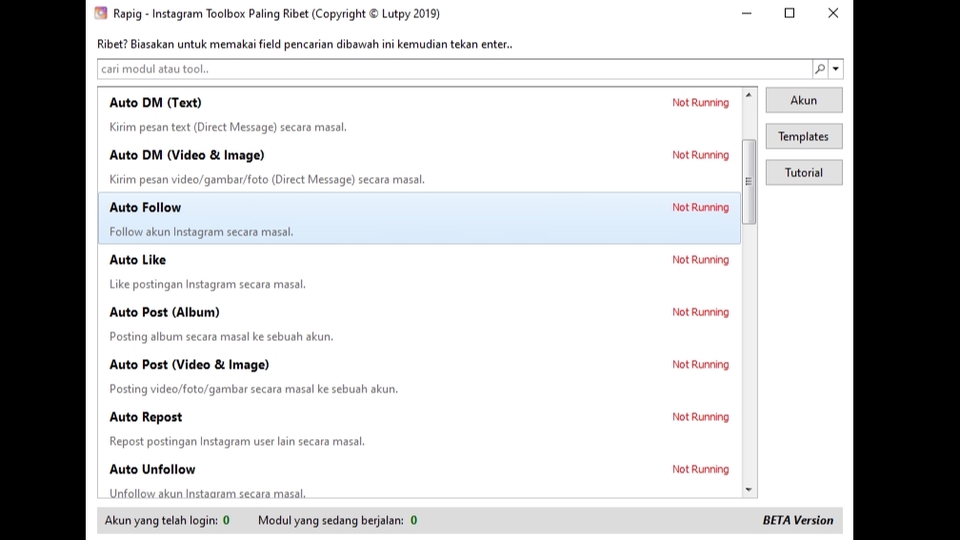Click the module list scrollbar thumb

749,182
